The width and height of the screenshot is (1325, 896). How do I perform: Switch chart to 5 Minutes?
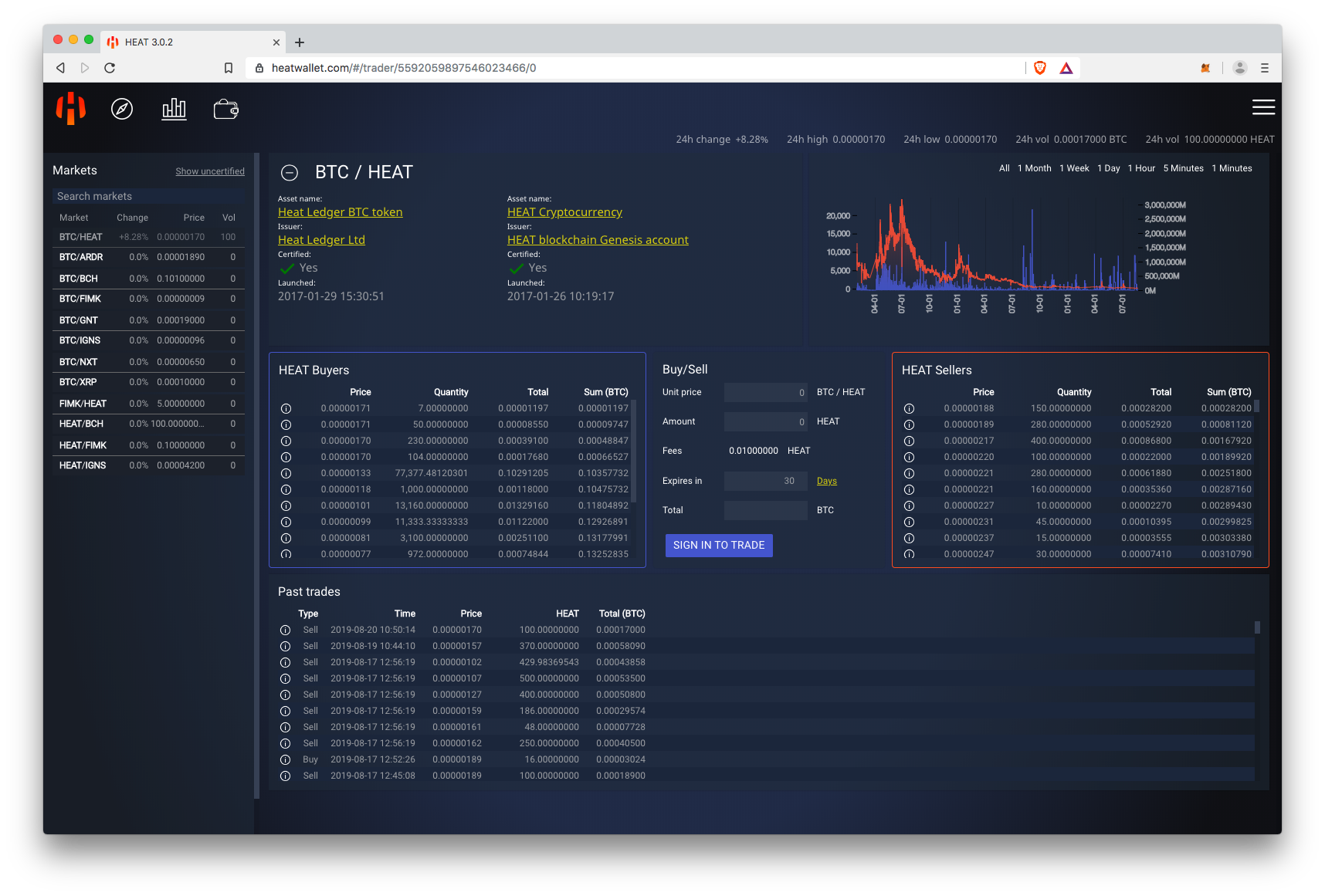(1183, 168)
